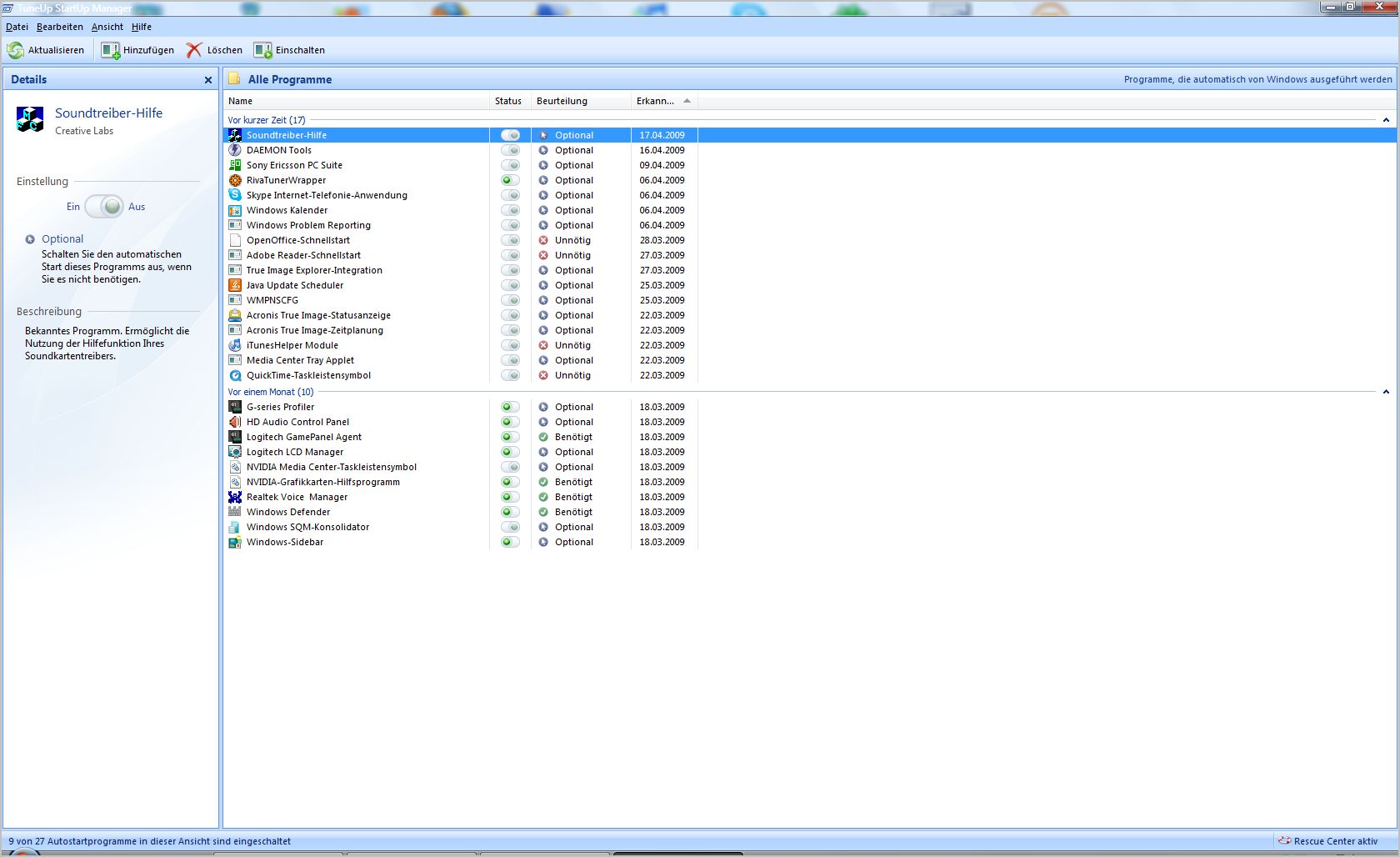Click the Hinzufügen add-program icon
1400x857 pixels.
[111, 50]
